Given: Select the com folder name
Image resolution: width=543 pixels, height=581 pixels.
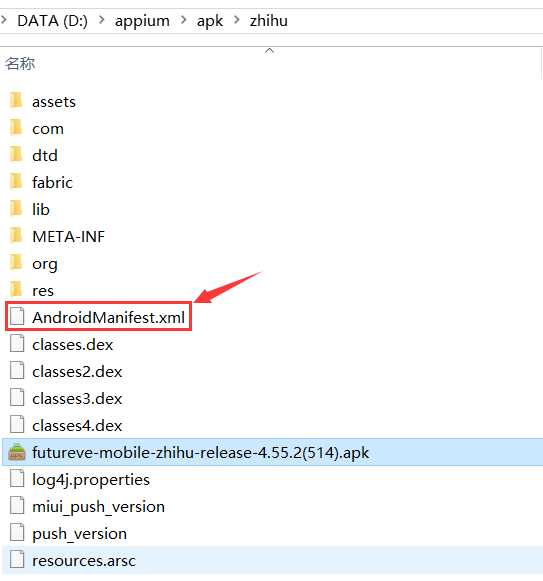Looking at the screenshot, I should pyautogui.click(x=48, y=129).
